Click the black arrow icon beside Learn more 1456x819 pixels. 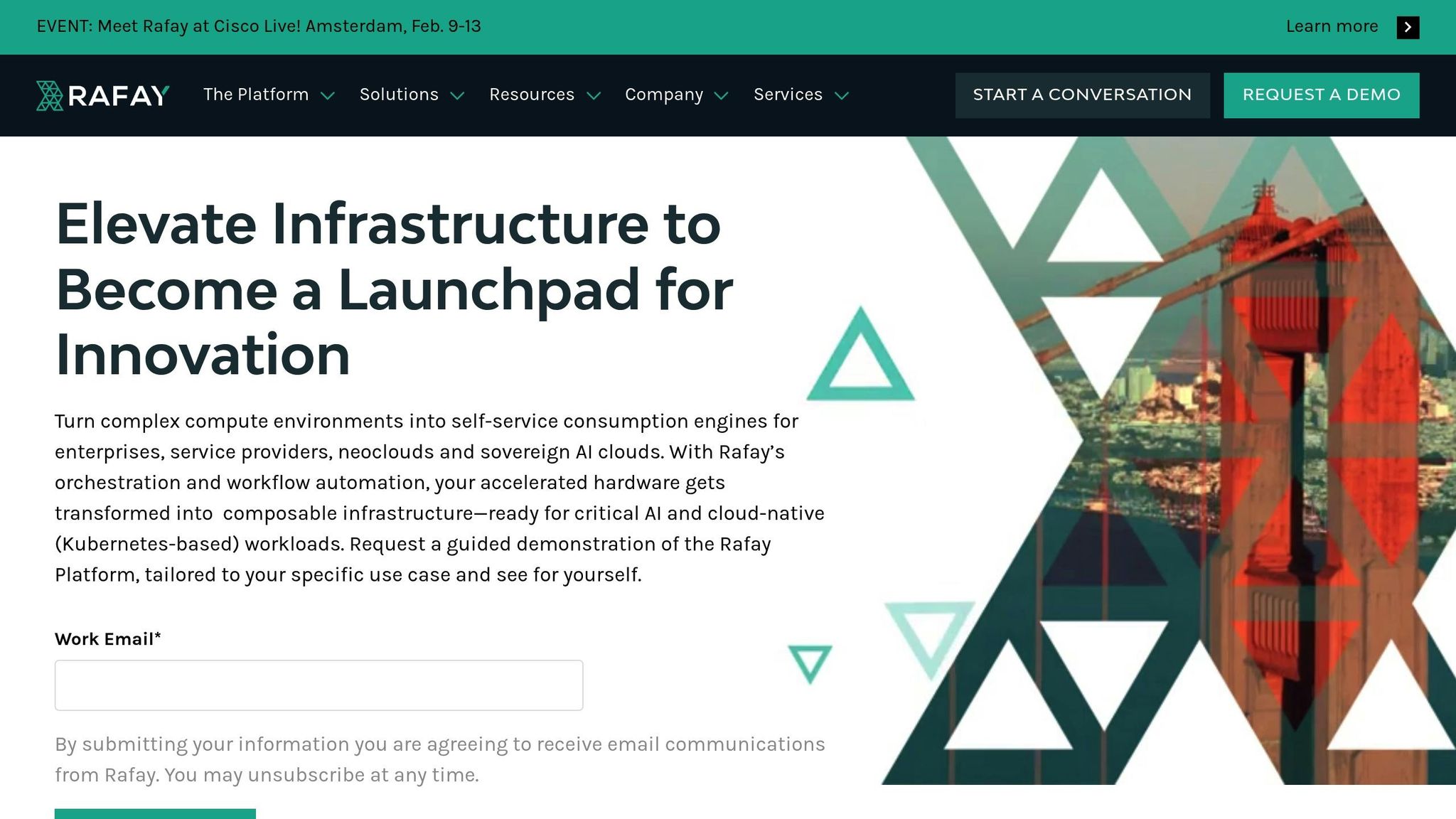coord(1407,27)
